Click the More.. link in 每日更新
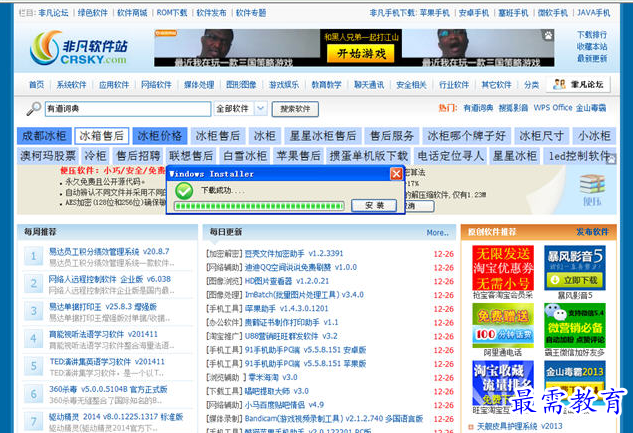The image size is (633, 433). tap(438, 233)
